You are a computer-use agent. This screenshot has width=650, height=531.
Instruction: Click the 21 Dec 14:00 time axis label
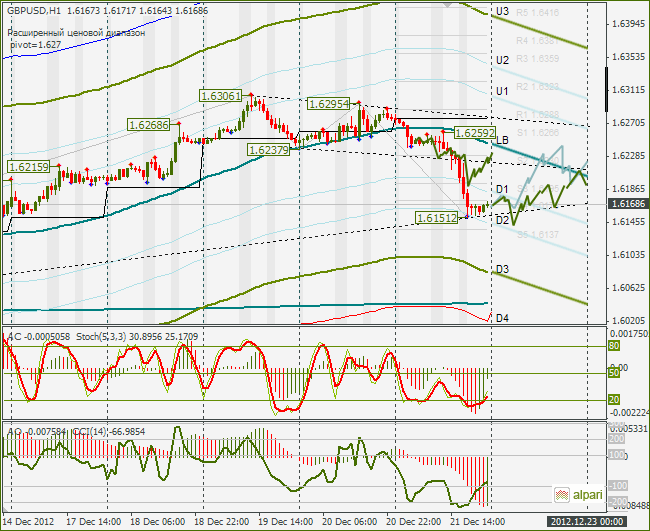pyautogui.click(x=478, y=521)
